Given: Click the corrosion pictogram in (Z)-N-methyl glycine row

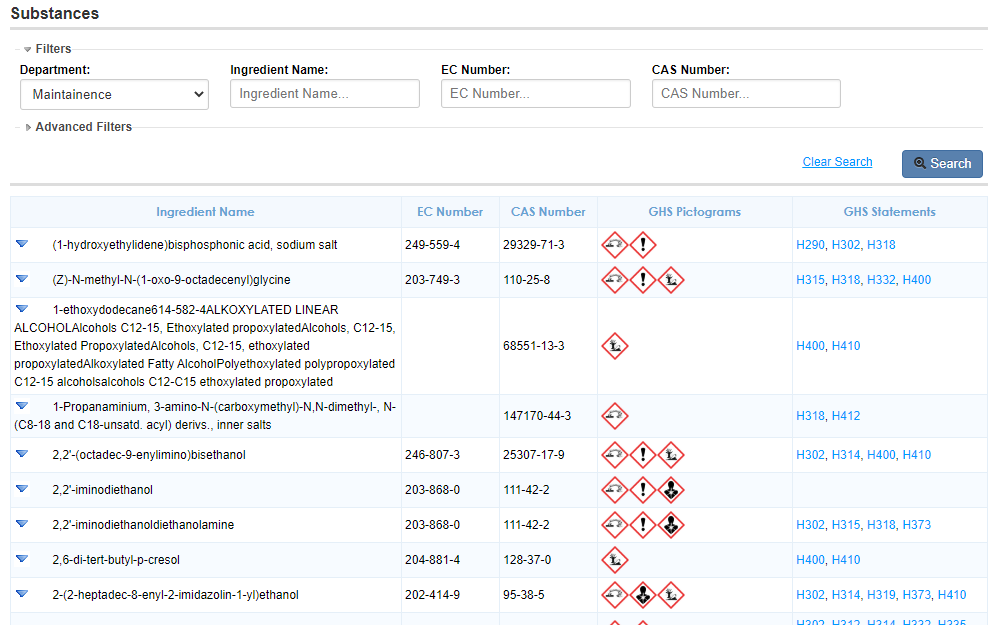Looking at the screenshot, I should coord(615,280).
